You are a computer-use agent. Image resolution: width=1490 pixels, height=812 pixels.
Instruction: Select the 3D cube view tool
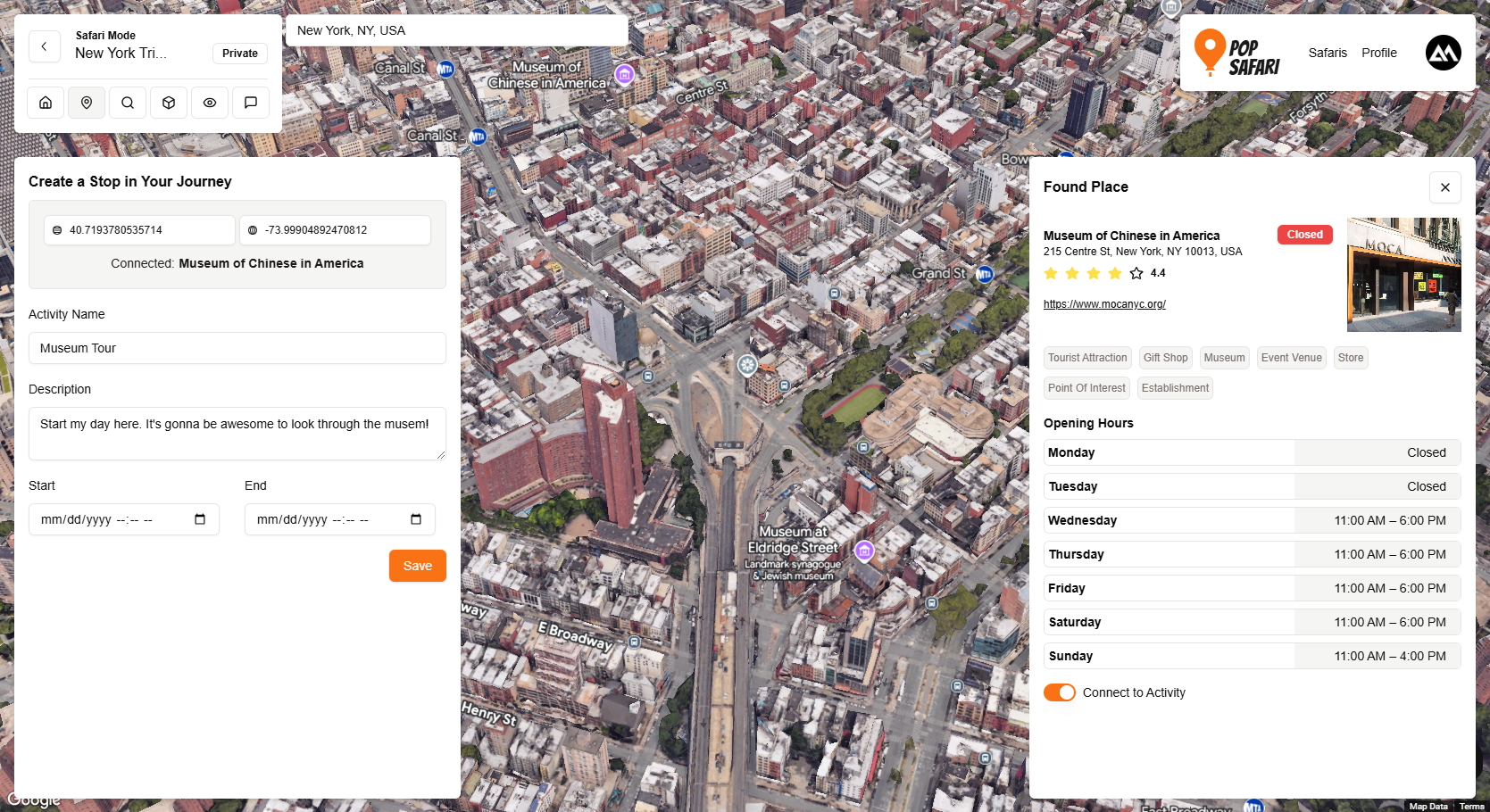(168, 102)
